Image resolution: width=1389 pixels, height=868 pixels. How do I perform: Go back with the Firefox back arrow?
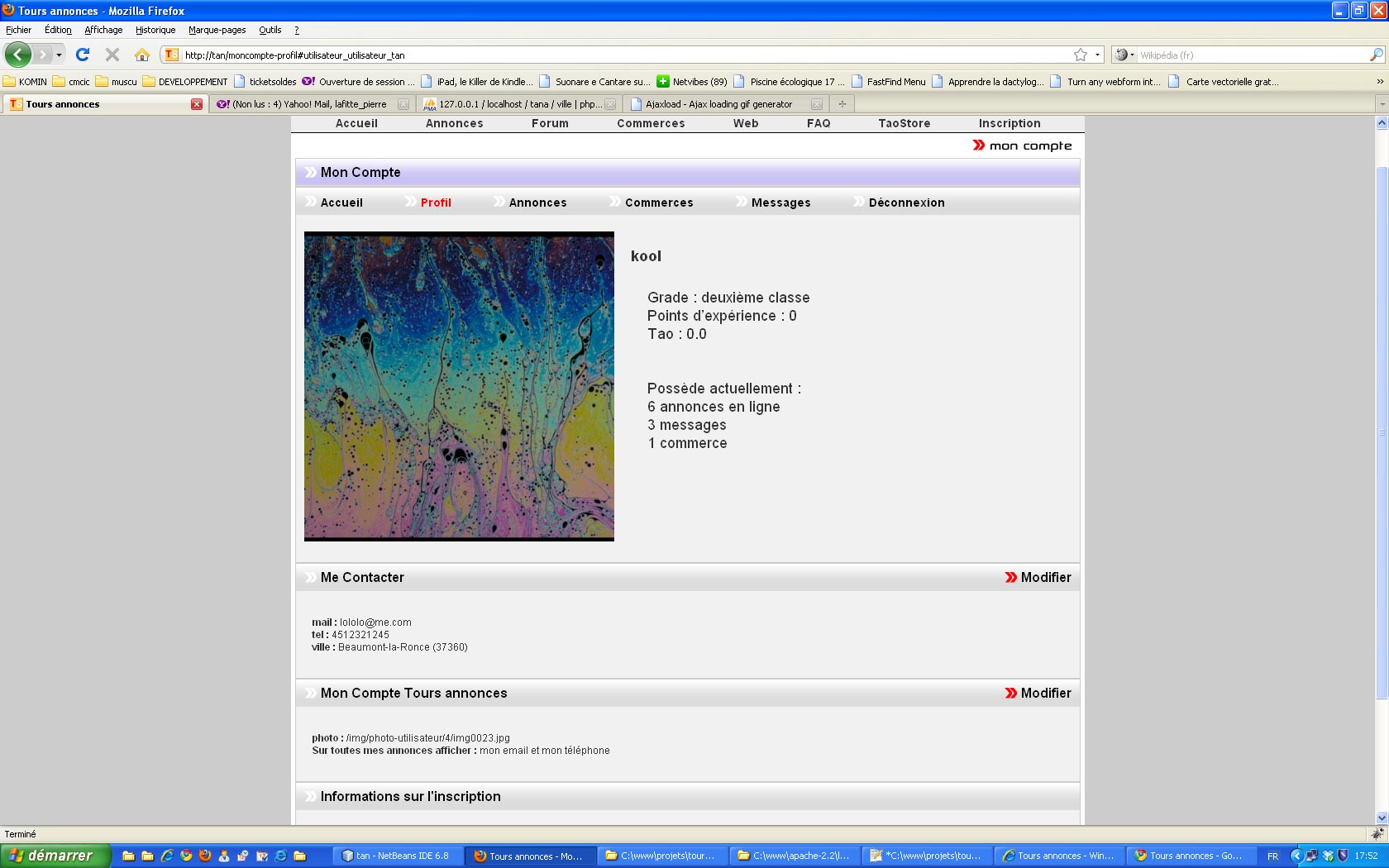click(x=18, y=55)
